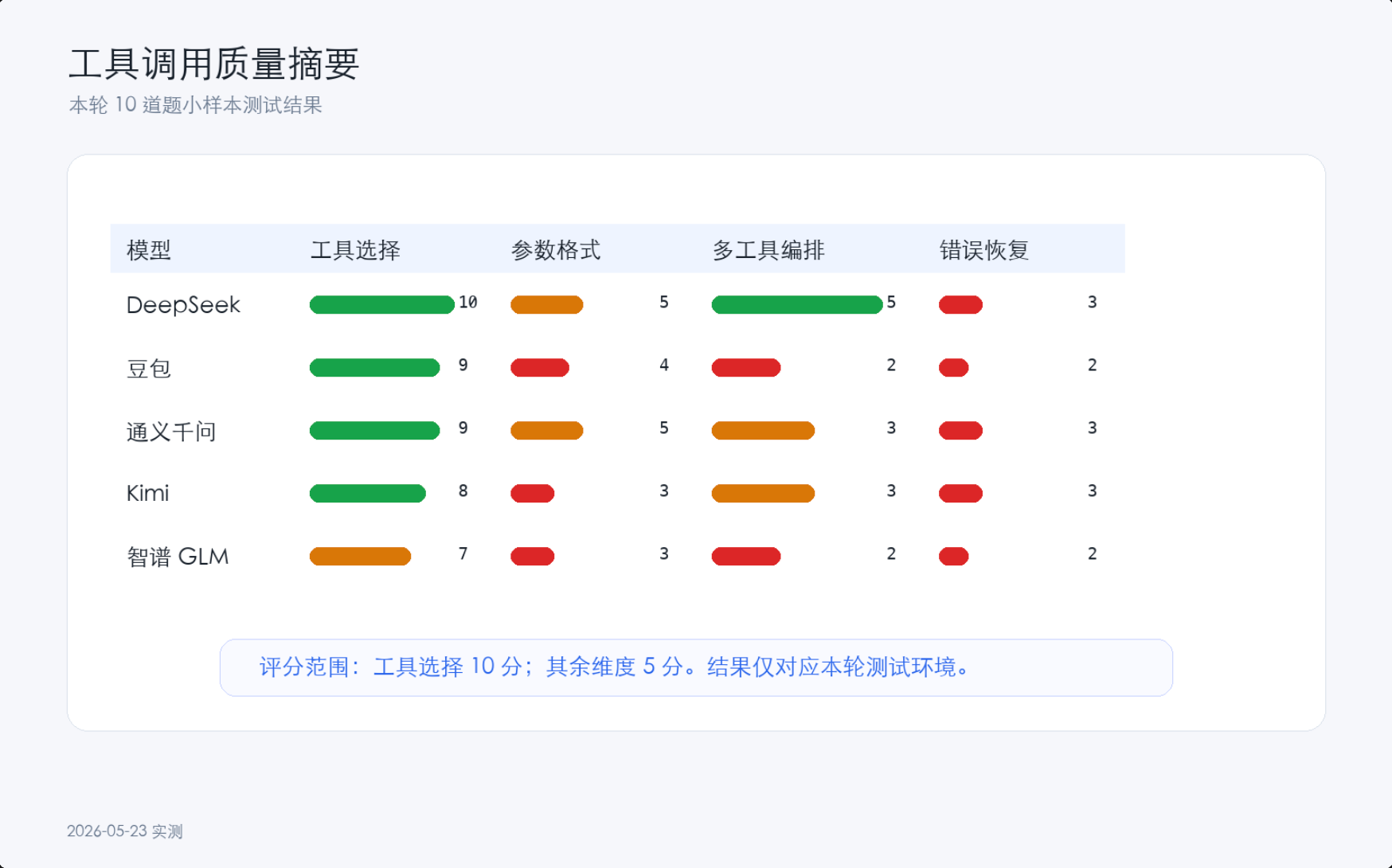Click the 工具调用质量摘要 title
Viewport: 1392px width, 868px height.
coord(214,64)
